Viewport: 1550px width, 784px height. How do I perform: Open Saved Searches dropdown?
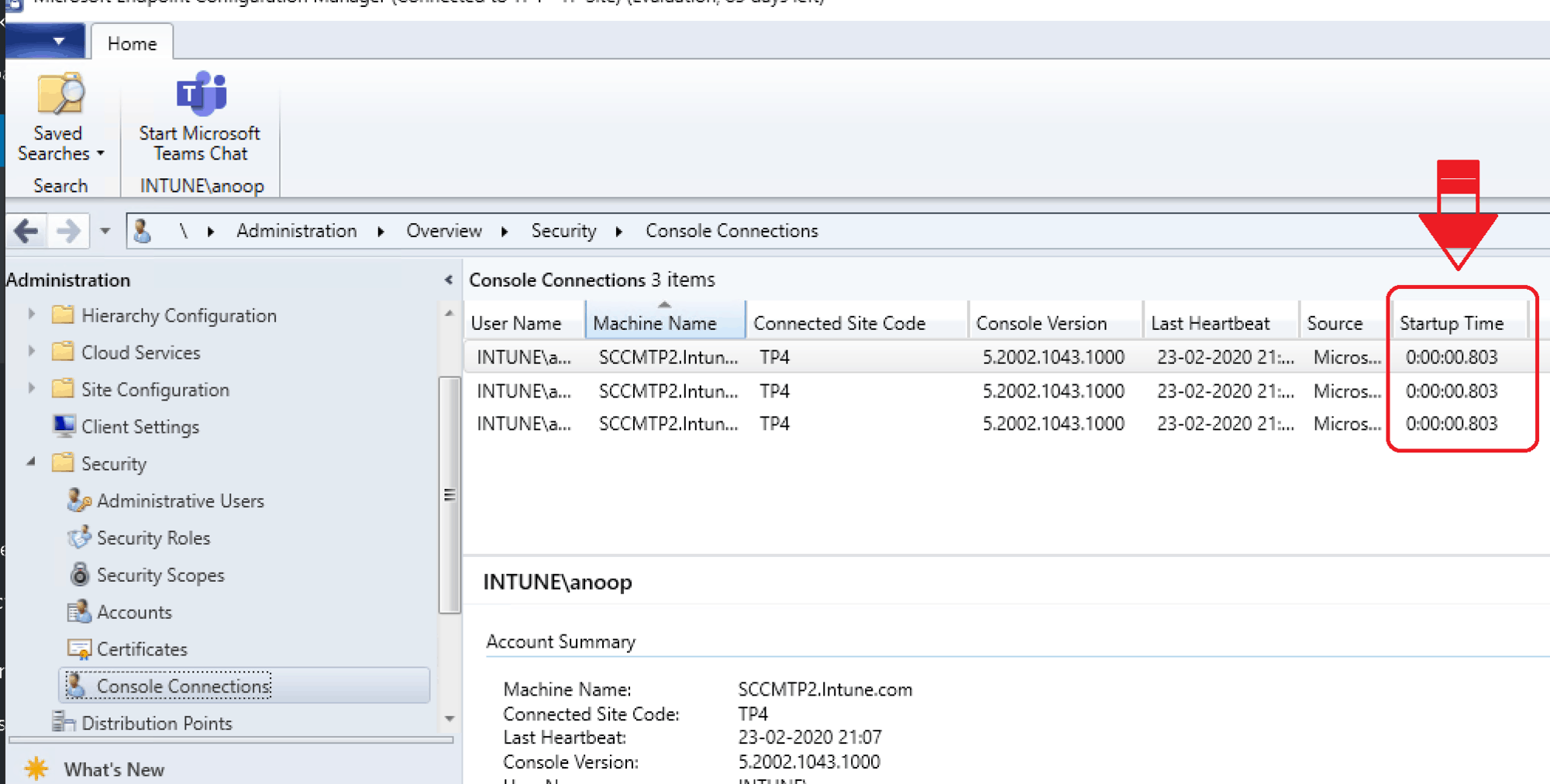click(x=60, y=118)
